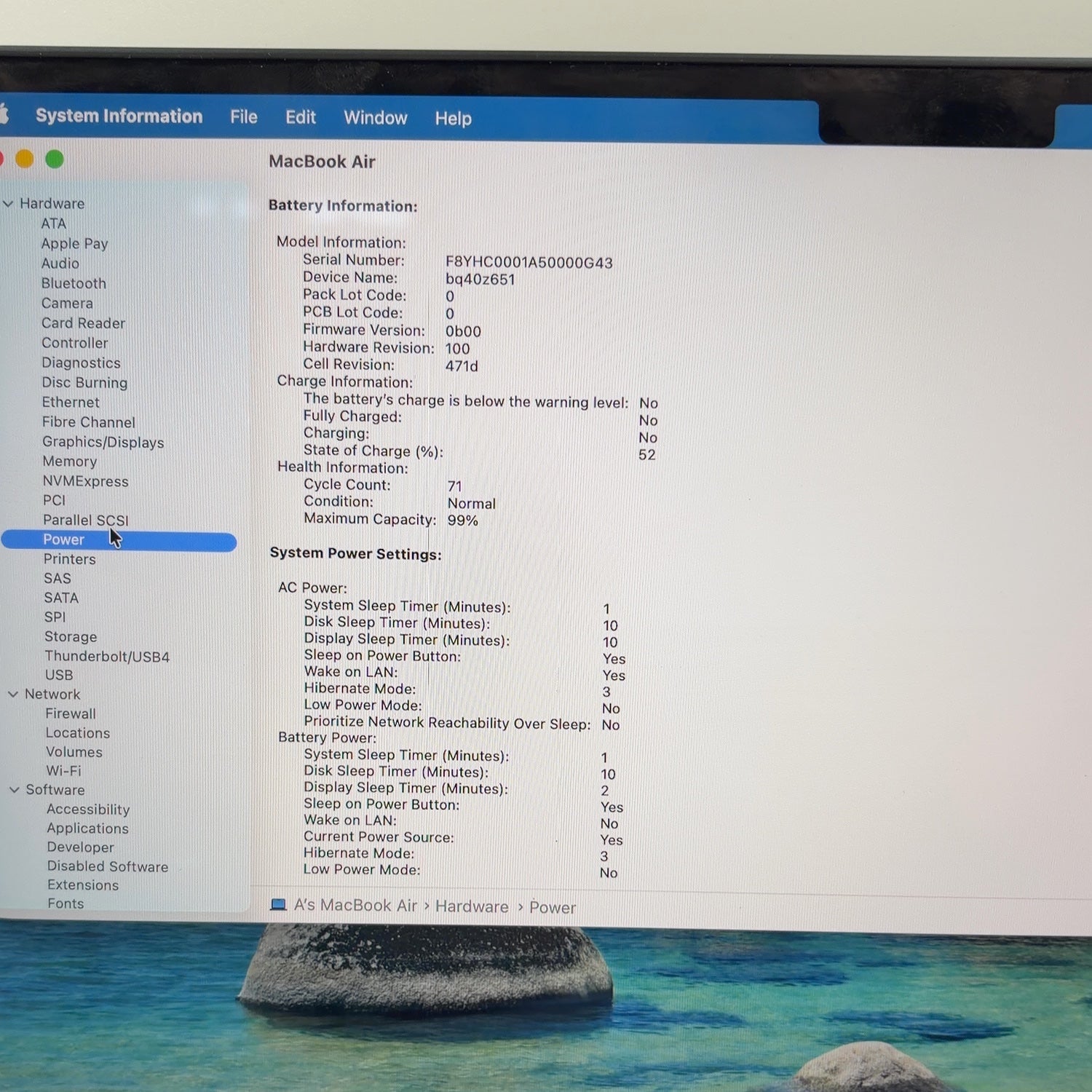Select Memory in the Hardware list
This screenshot has width=1092, height=1092.
pos(69,462)
